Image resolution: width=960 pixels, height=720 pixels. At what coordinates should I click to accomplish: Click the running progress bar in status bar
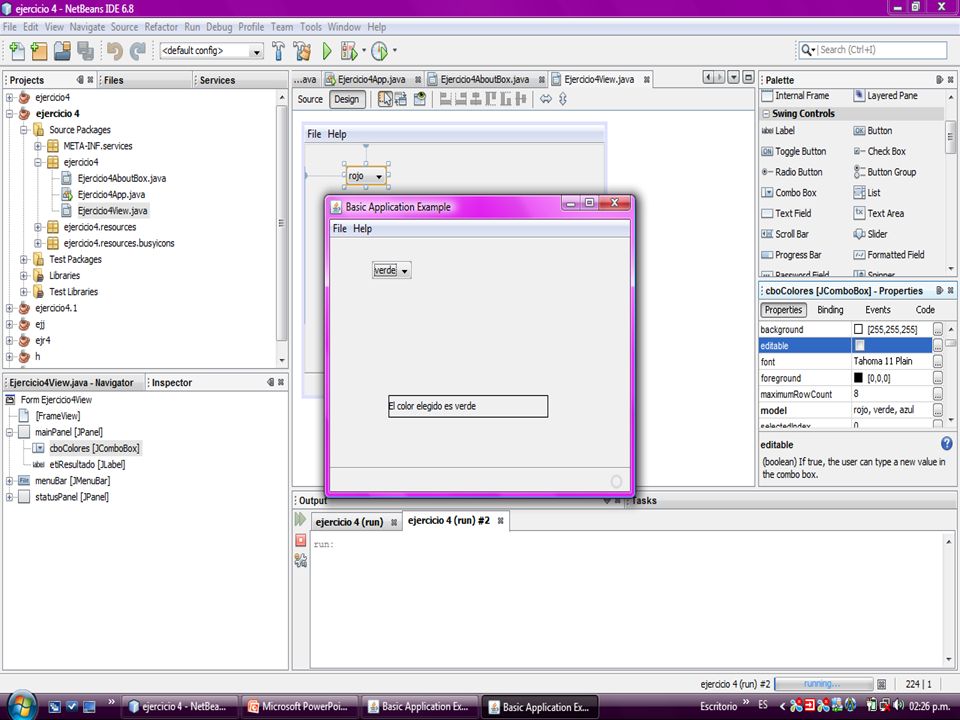pos(824,684)
